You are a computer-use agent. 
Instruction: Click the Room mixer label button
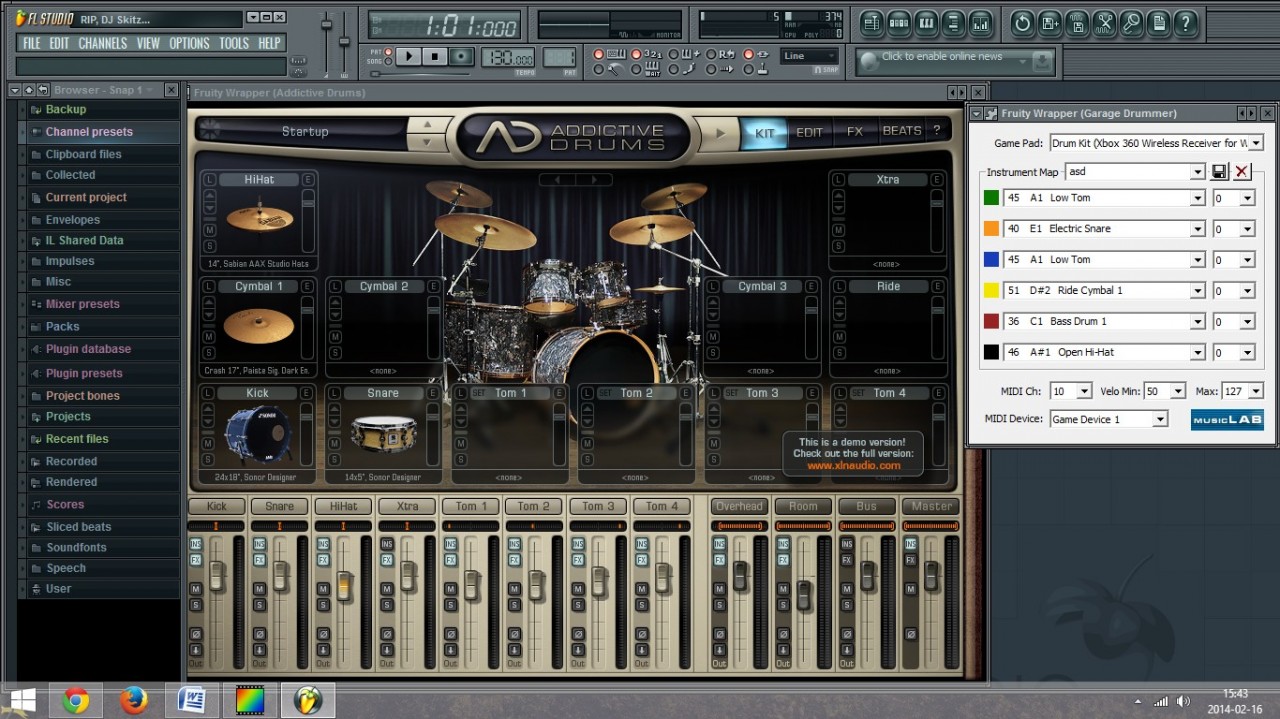[x=803, y=506]
